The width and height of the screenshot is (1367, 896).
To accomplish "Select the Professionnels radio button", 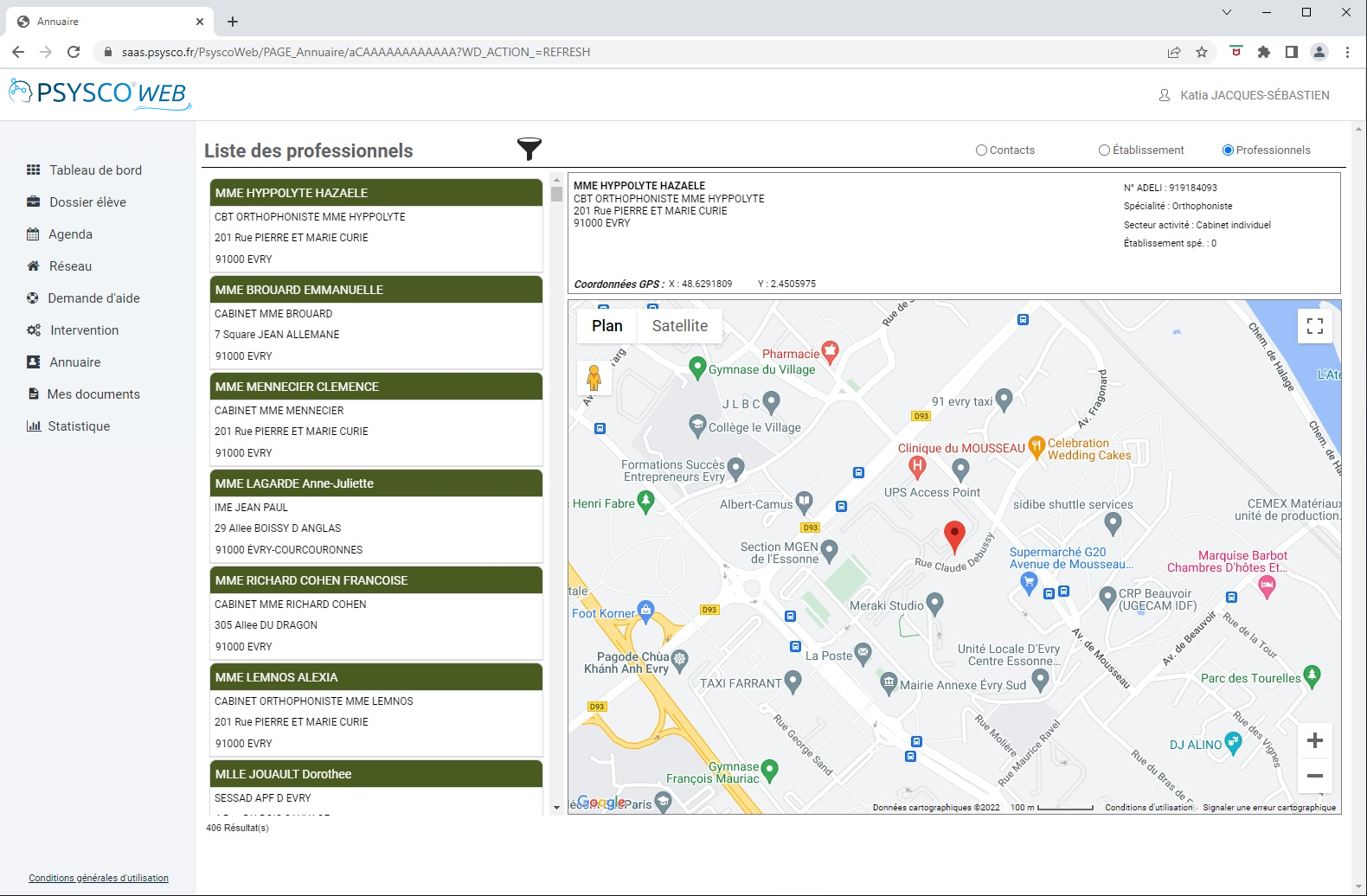I will pos(1228,150).
